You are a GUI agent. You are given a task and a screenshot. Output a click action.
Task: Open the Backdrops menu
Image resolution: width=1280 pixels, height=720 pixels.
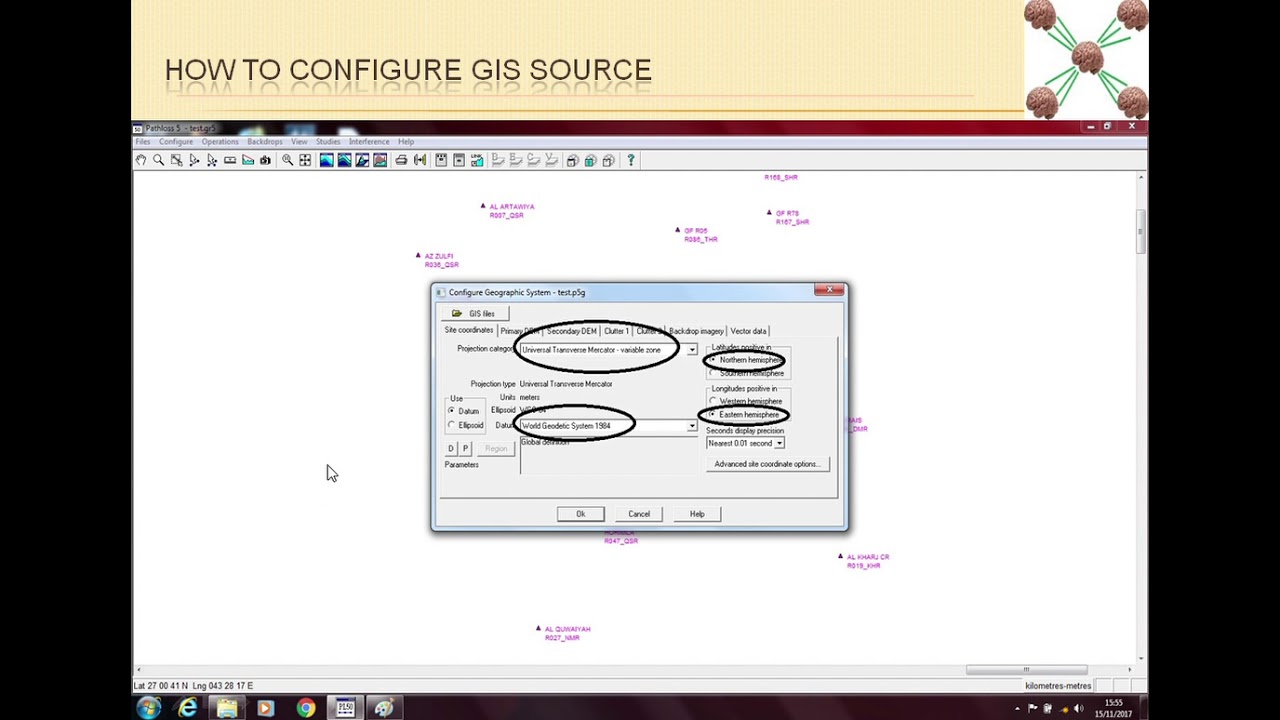click(265, 142)
